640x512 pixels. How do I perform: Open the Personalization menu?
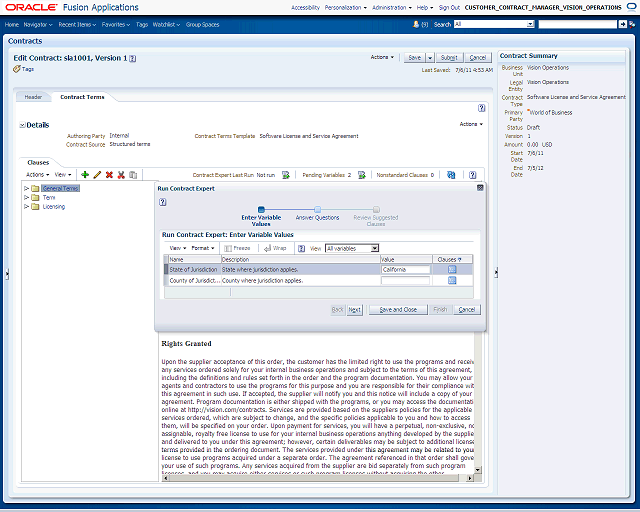[346, 7]
